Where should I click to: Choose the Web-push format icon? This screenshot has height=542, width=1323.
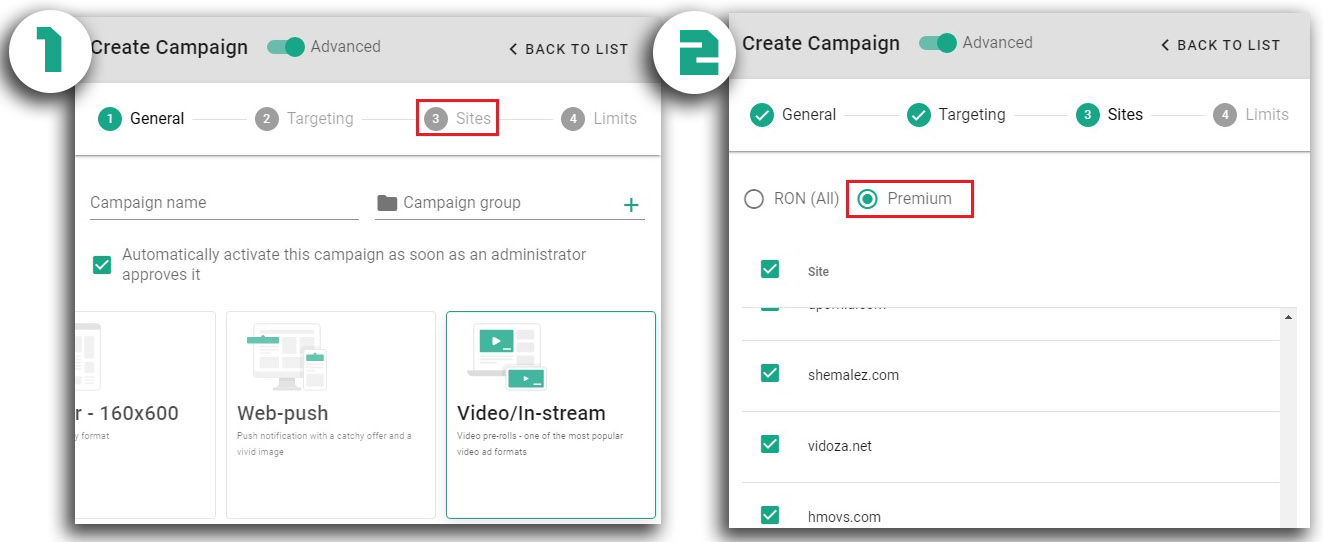[x=286, y=357]
